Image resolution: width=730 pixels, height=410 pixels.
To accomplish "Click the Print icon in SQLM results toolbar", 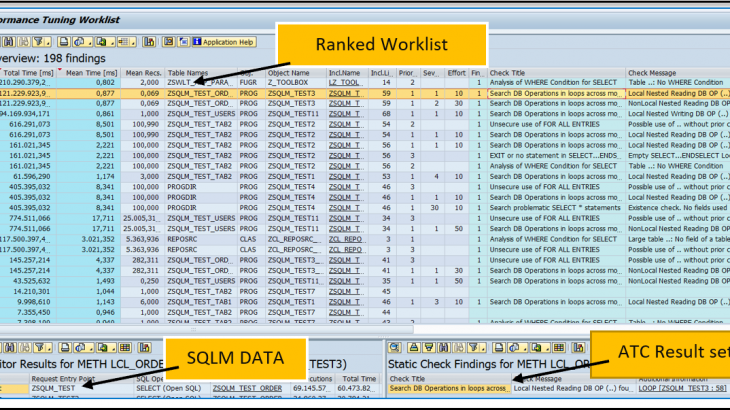I will pos(65,348).
